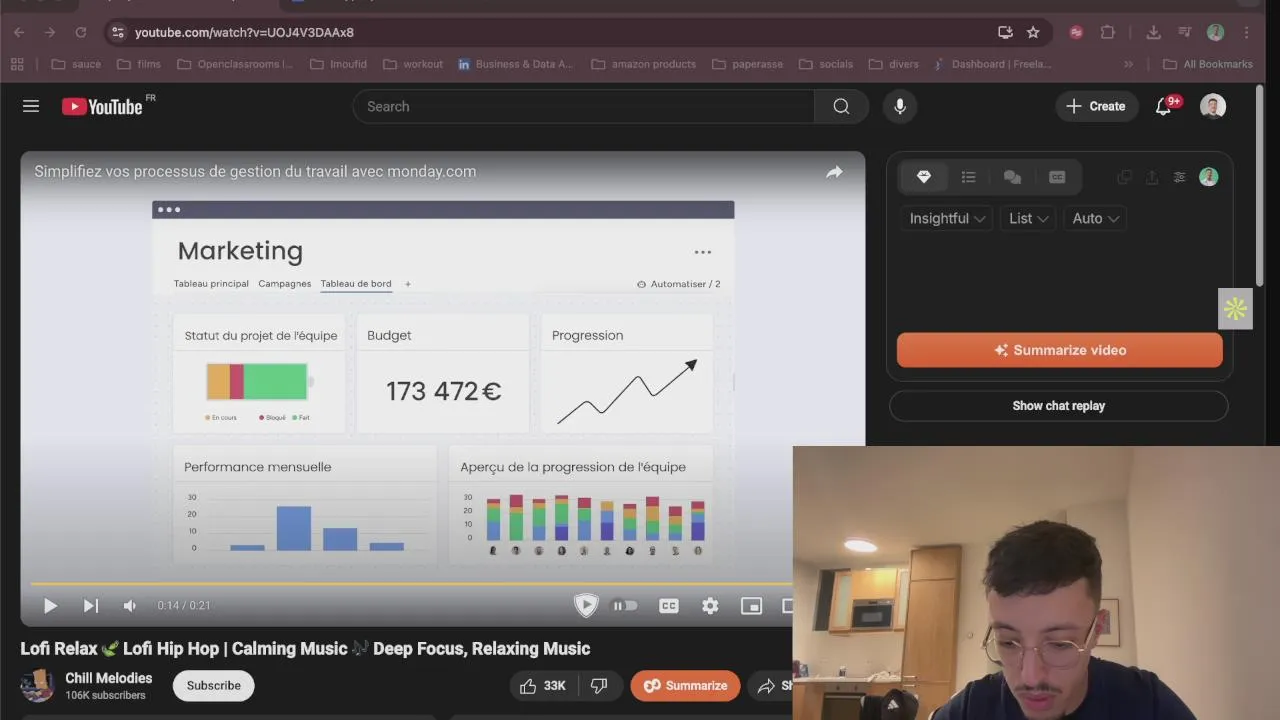Open the Extensions puzzle menu
Viewport: 1280px width, 720px height.
point(1108,32)
